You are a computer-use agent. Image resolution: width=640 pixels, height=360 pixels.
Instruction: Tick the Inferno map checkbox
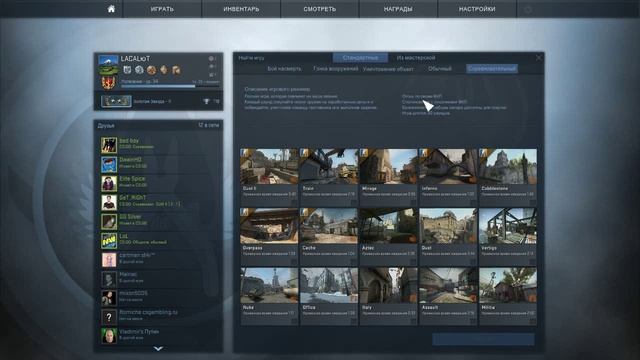(473, 202)
